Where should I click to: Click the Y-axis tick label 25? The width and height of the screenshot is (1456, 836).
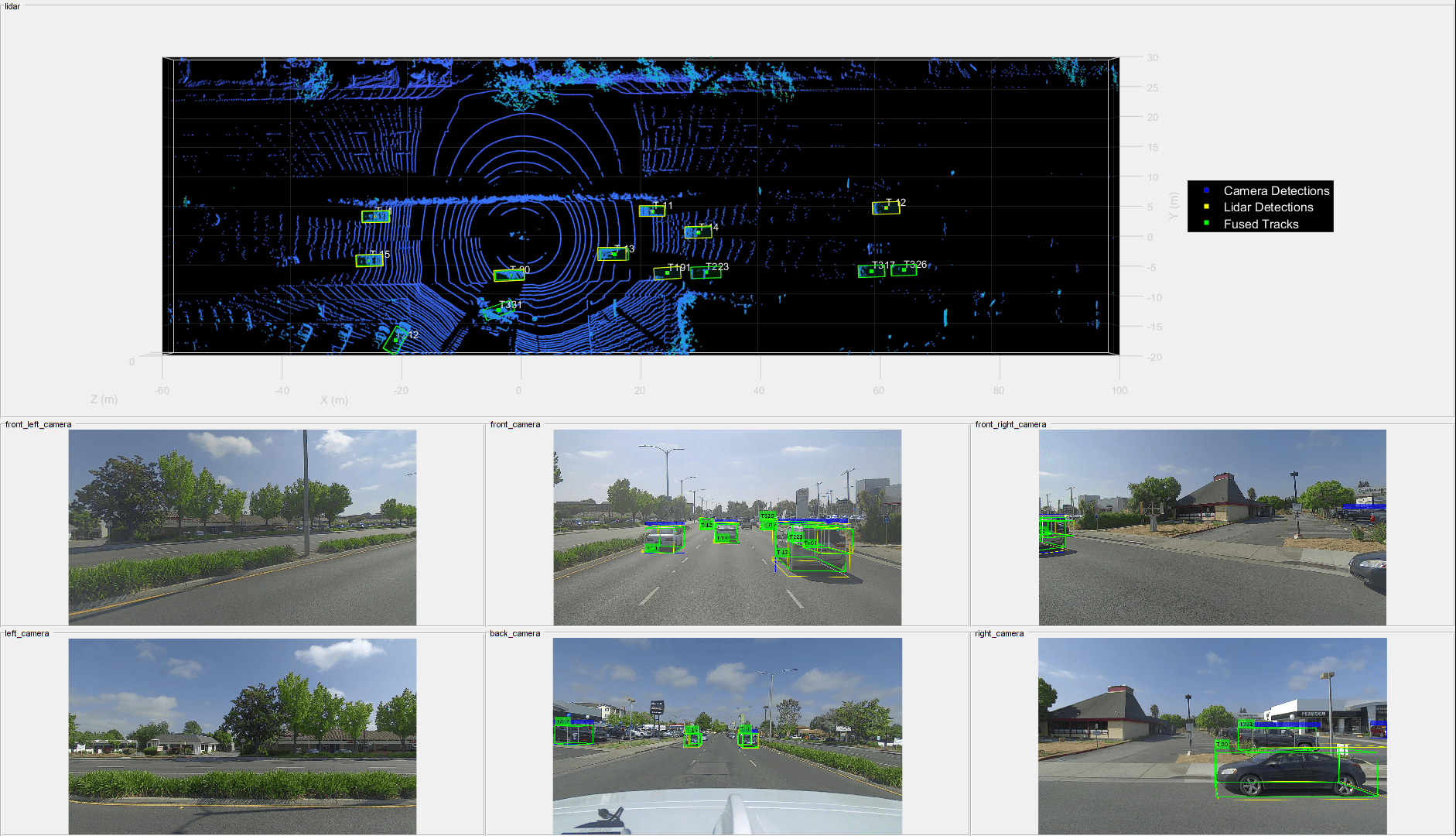pyautogui.click(x=1153, y=88)
